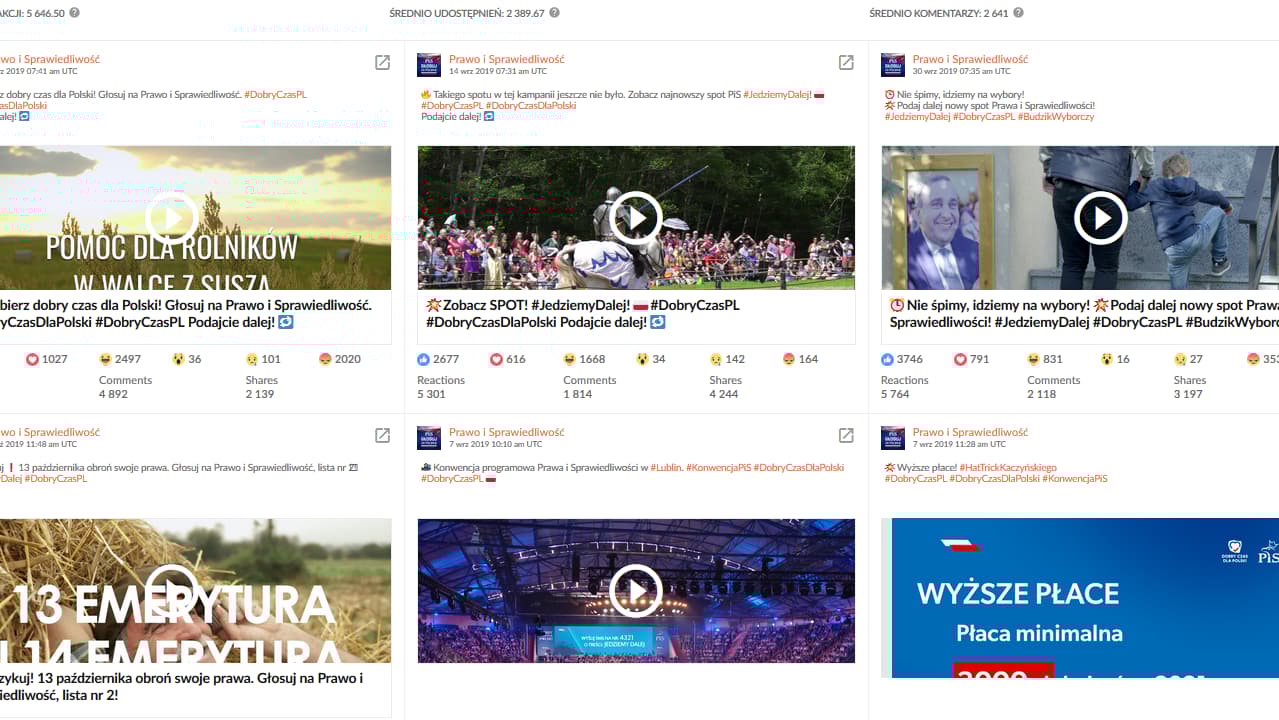
Task: Play the Lublin convention hall video
Action: click(636, 591)
